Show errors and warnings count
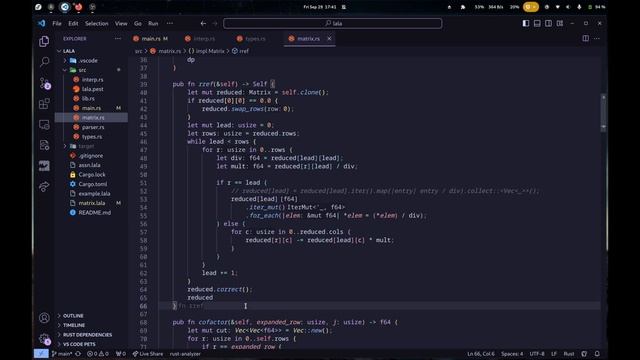Image resolution: width=640 pixels, height=360 pixels. 98,354
